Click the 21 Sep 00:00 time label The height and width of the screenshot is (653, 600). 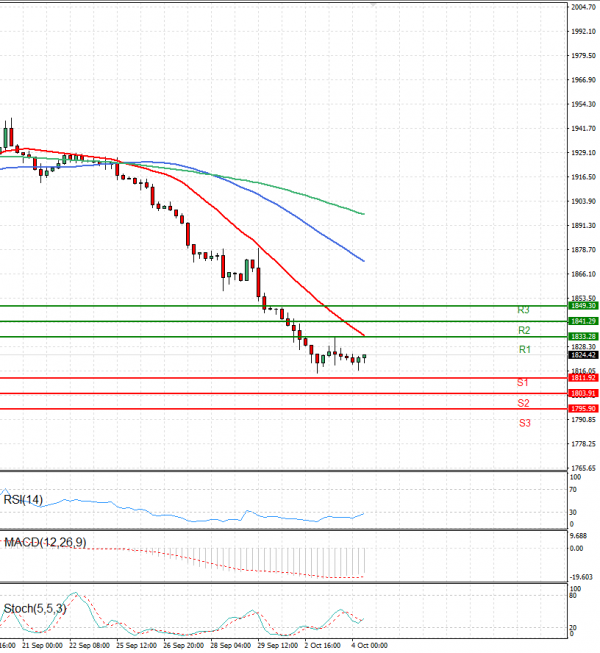click(42, 646)
